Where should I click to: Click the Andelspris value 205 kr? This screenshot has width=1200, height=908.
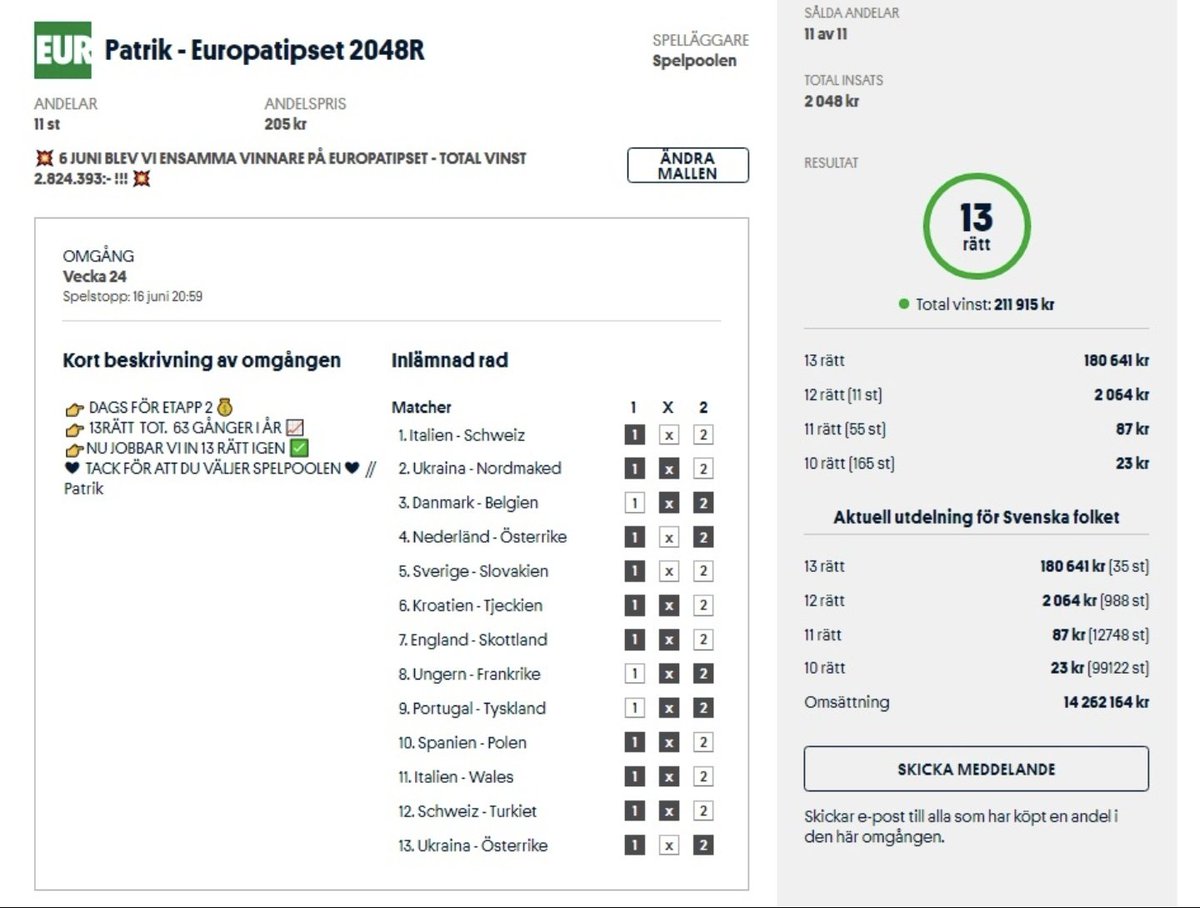pyautogui.click(x=285, y=125)
